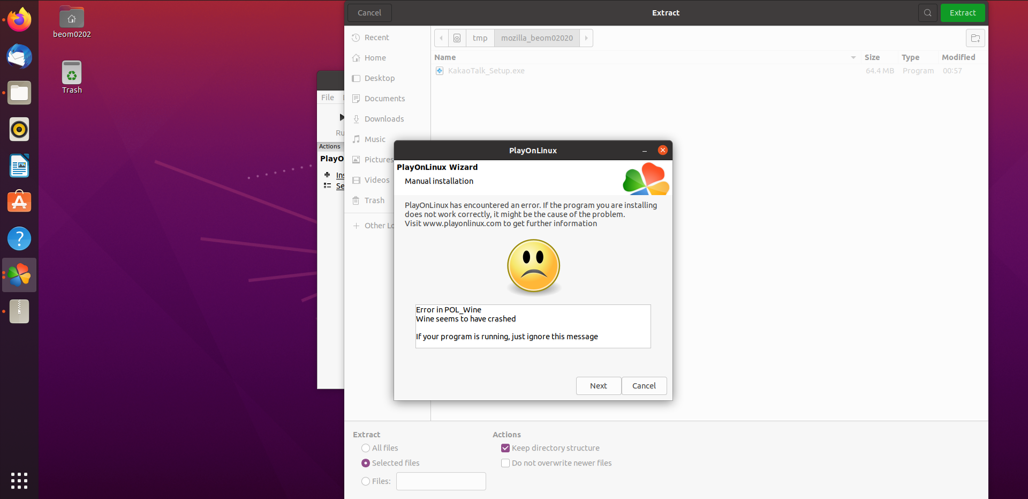Click the Files pattern text field
The height and width of the screenshot is (499, 1028).
click(x=441, y=481)
